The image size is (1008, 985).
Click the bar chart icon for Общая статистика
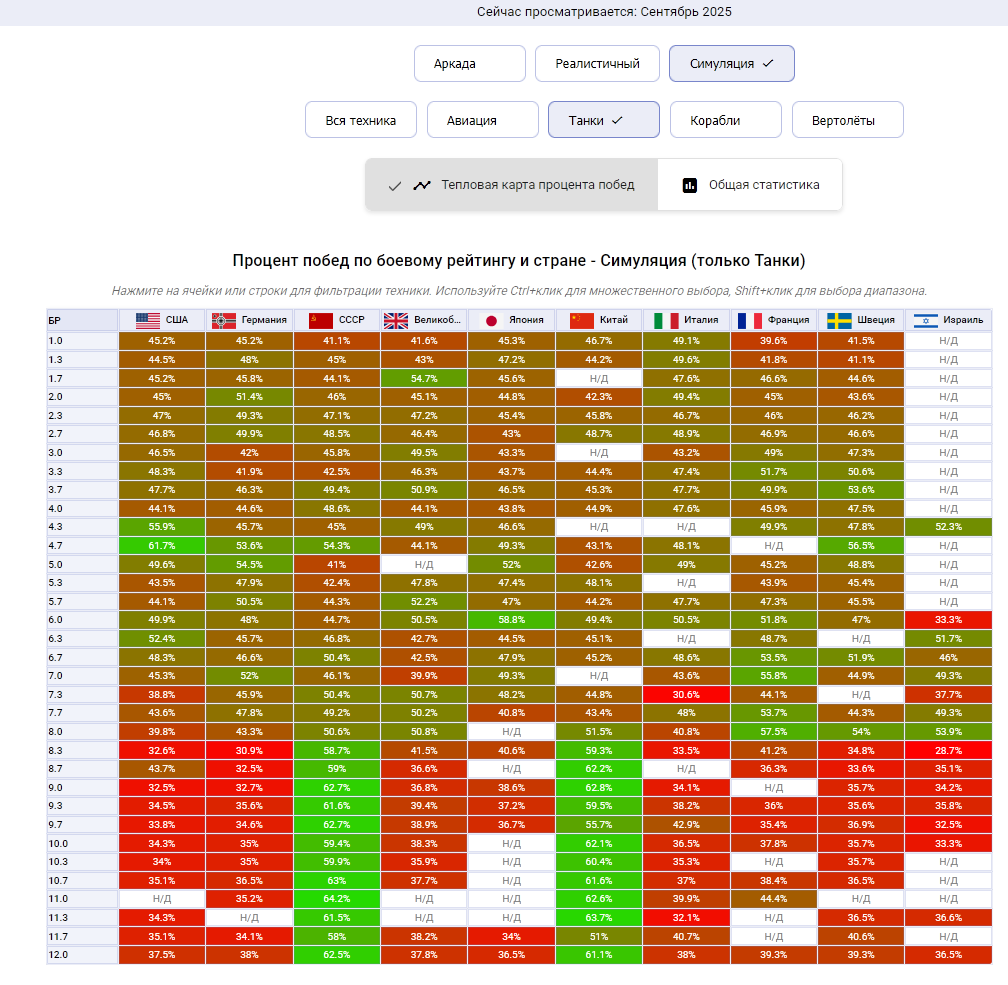click(x=689, y=185)
